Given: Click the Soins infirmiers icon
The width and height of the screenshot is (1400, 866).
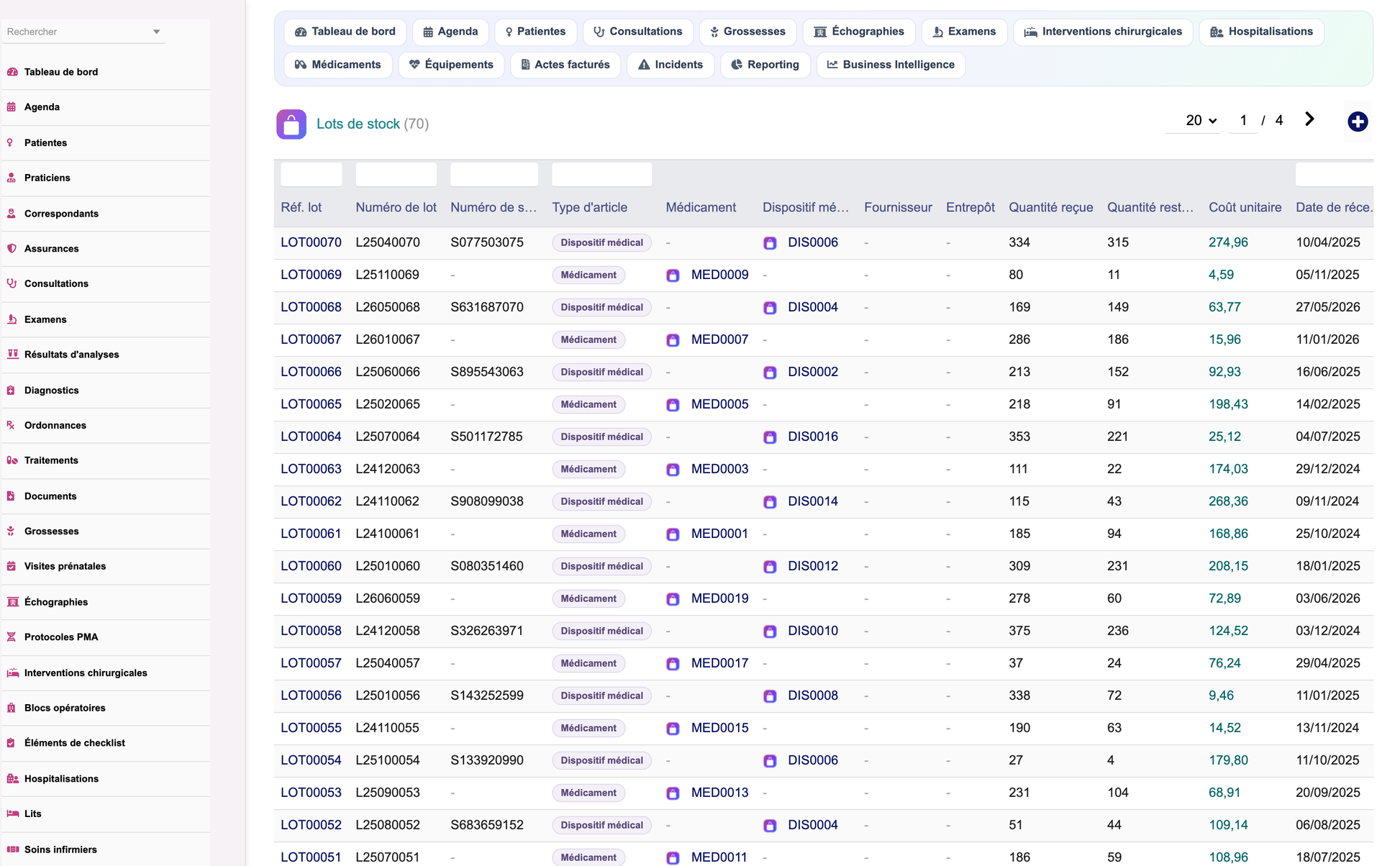Looking at the screenshot, I should point(12,849).
